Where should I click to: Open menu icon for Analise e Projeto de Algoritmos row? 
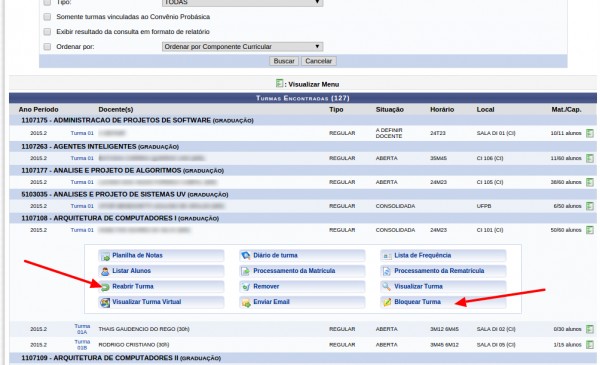[590, 182]
